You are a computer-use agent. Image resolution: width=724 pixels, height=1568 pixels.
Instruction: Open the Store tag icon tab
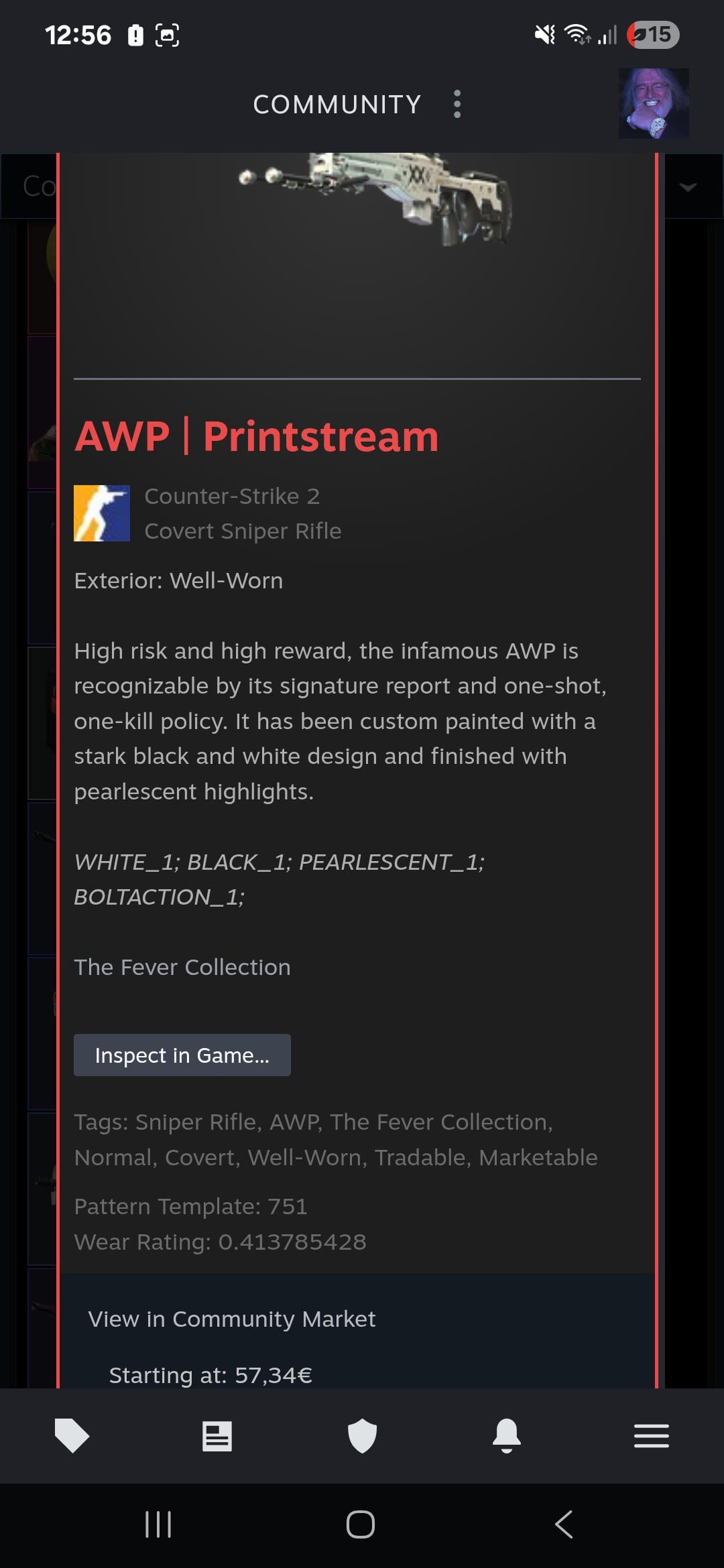(72, 1435)
